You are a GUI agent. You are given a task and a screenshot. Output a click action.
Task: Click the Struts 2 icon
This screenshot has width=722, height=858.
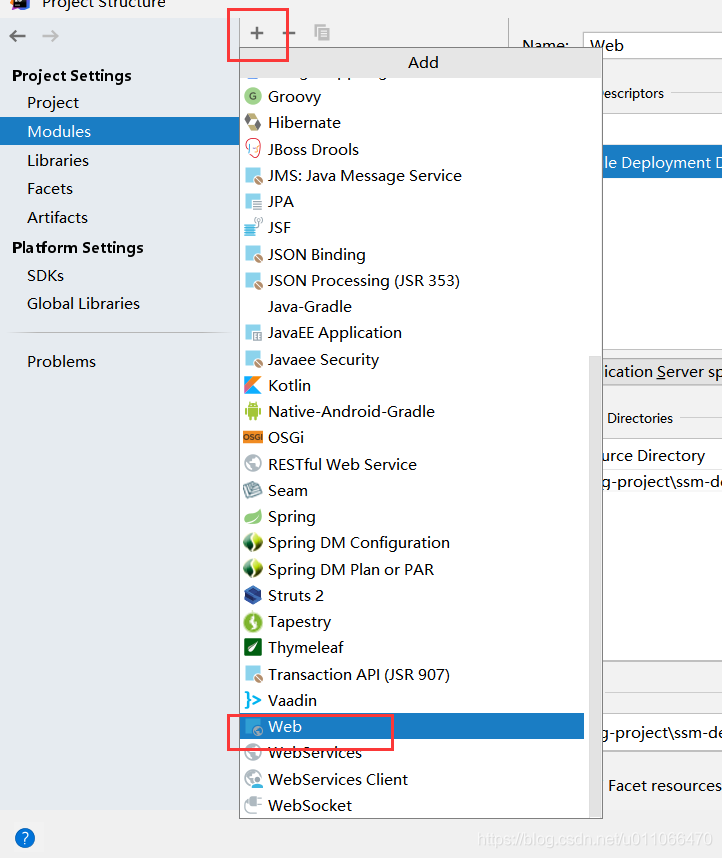pyautogui.click(x=253, y=595)
